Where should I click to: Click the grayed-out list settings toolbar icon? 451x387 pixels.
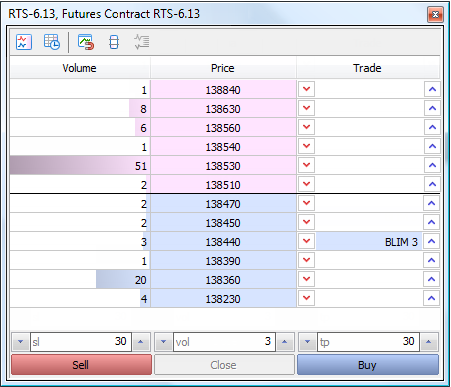tap(142, 42)
